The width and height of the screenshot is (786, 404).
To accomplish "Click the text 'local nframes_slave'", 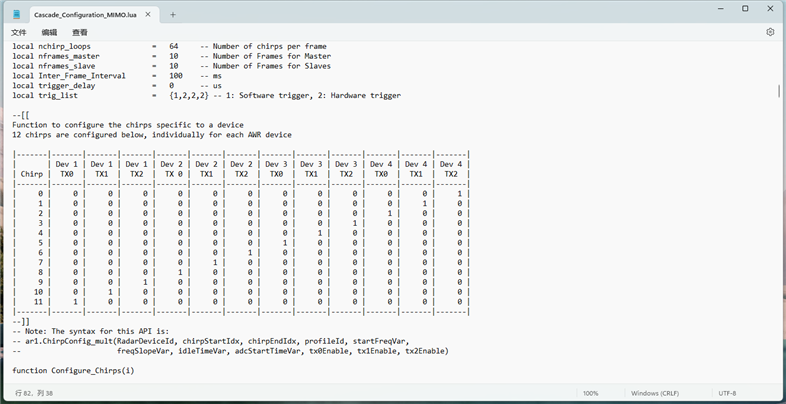I will point(54,66).
